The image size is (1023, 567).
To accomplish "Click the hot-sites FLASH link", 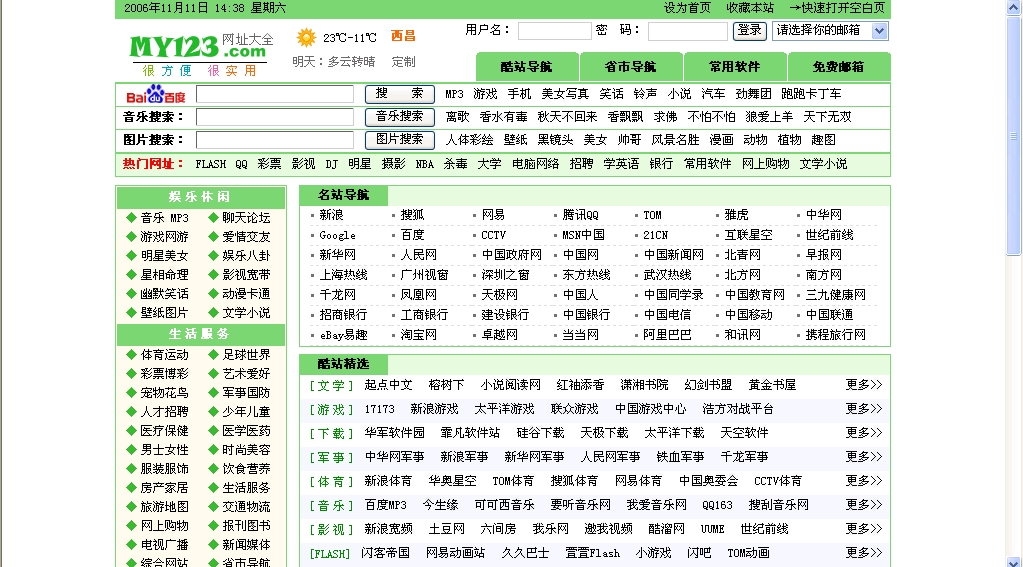I will tap(211, 164).
